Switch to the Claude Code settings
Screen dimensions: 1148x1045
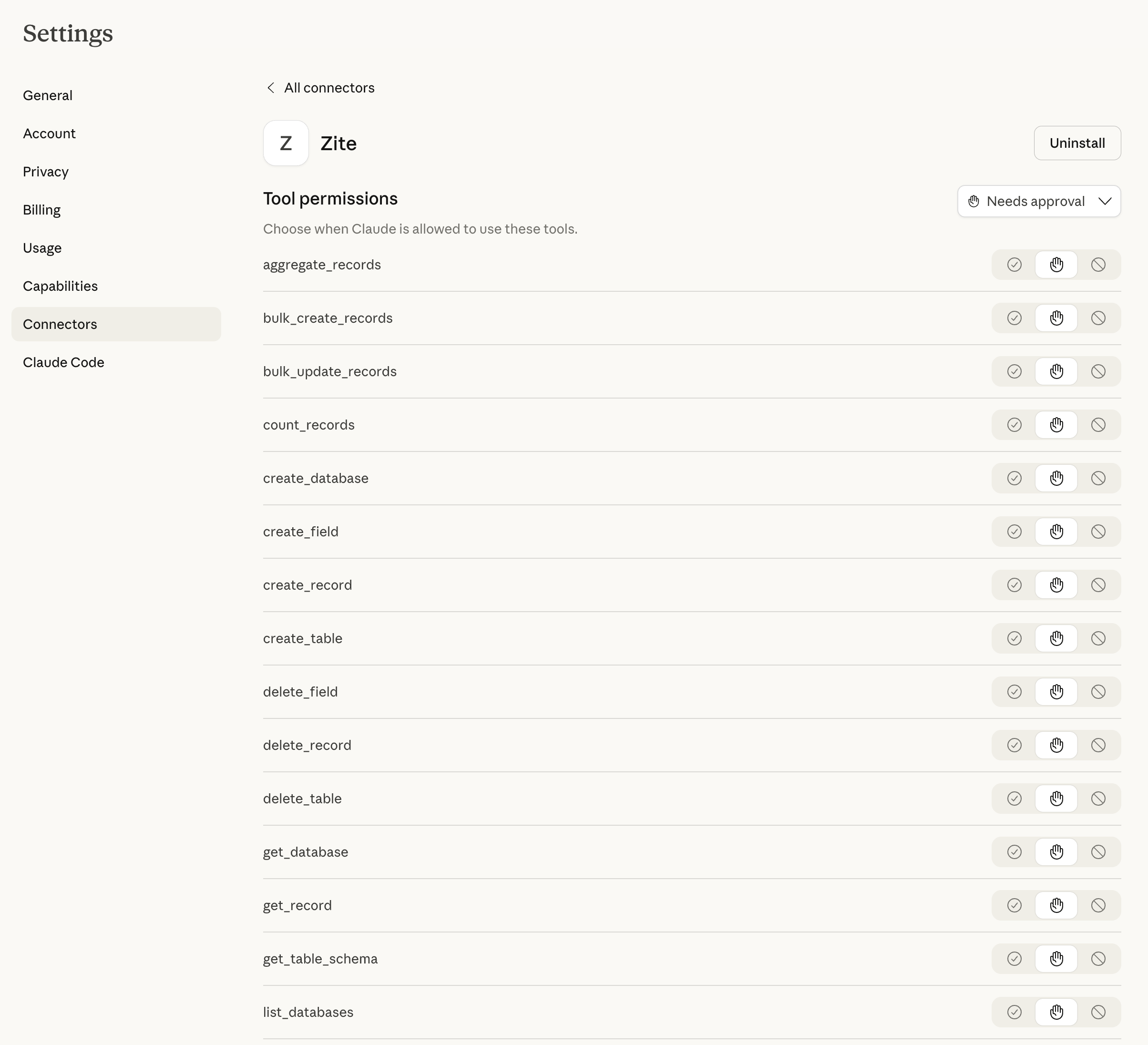pos(64,362)
